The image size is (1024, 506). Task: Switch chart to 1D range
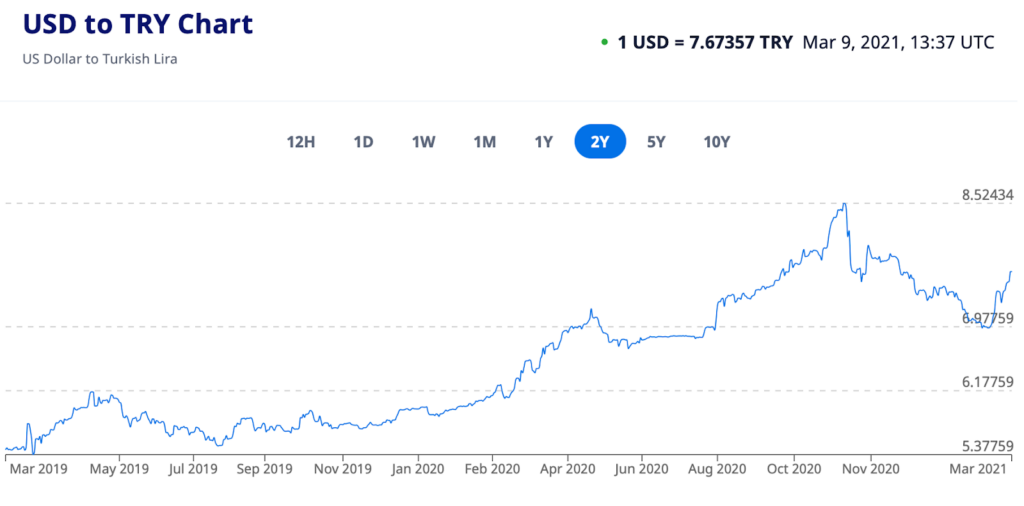(363, 142)
